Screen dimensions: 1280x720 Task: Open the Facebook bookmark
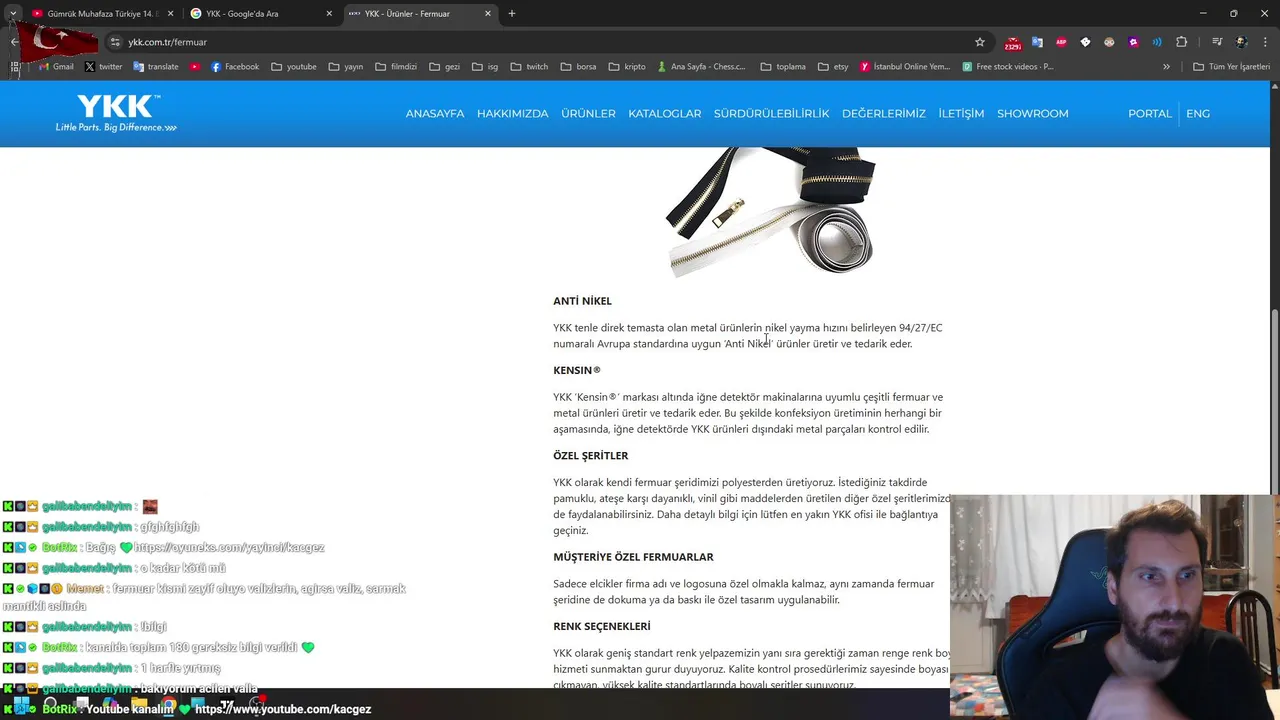coord(235,67)
